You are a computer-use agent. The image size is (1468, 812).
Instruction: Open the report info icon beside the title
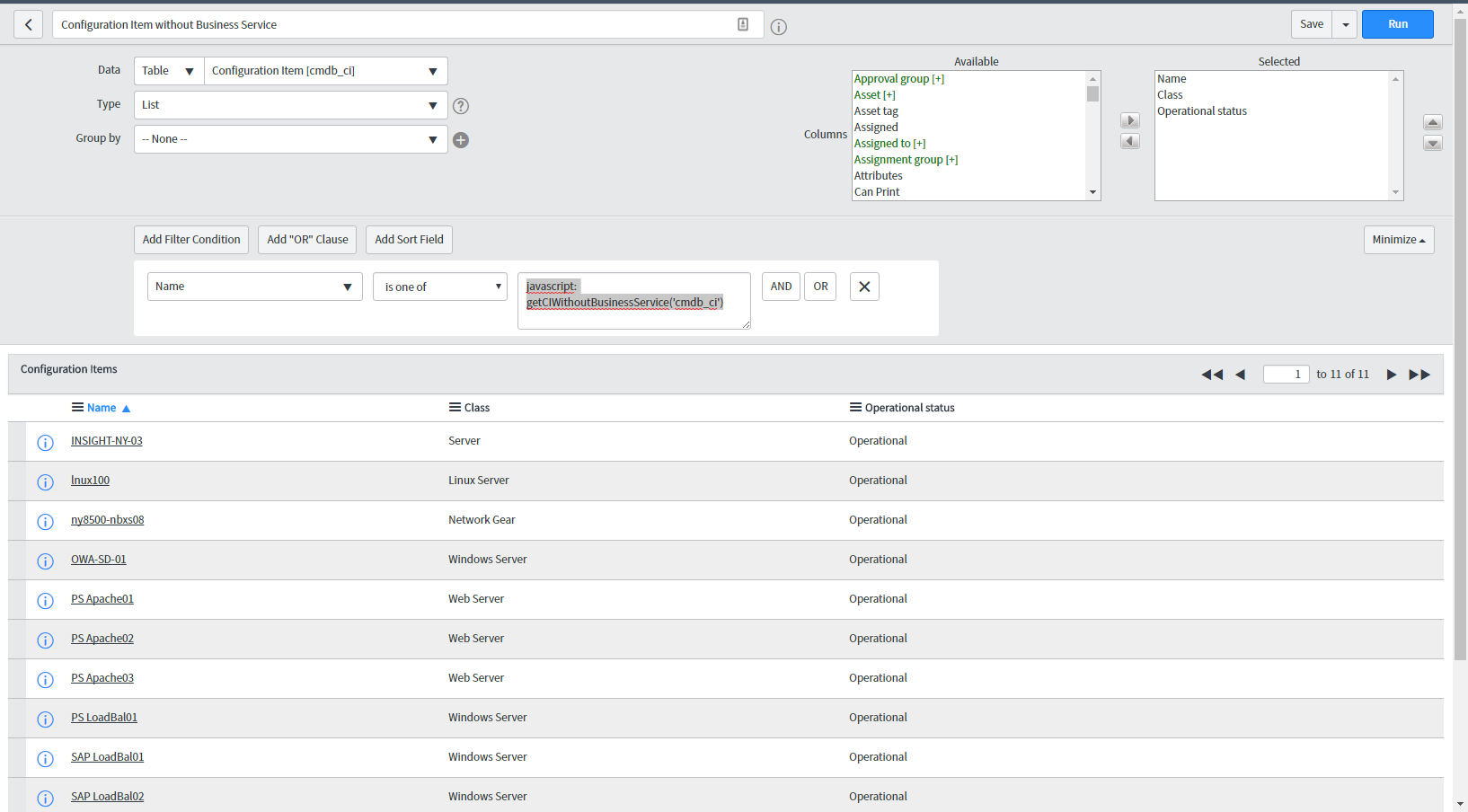tap(777, 26)
